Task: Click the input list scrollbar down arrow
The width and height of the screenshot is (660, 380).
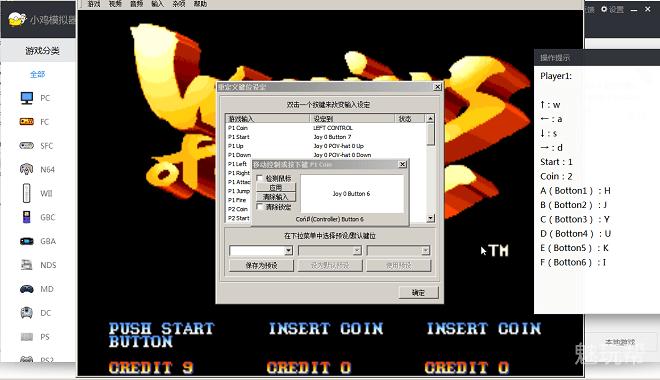Action: (430, 218)
